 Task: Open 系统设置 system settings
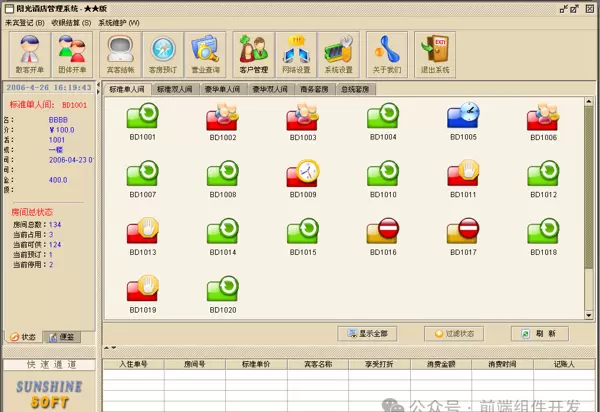pos(338,54)
